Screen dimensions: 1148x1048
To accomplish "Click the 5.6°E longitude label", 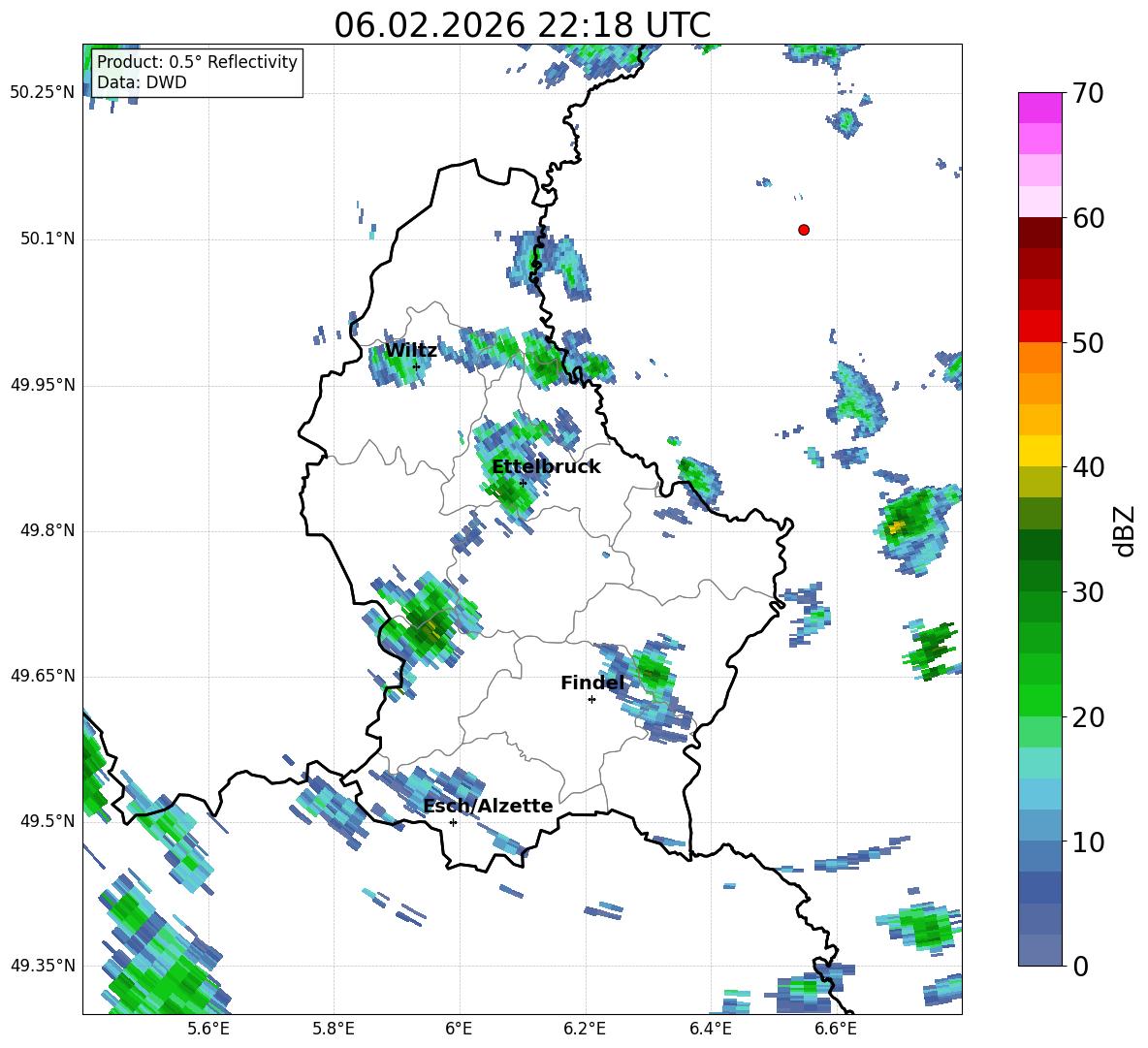I will [208, 1029].
